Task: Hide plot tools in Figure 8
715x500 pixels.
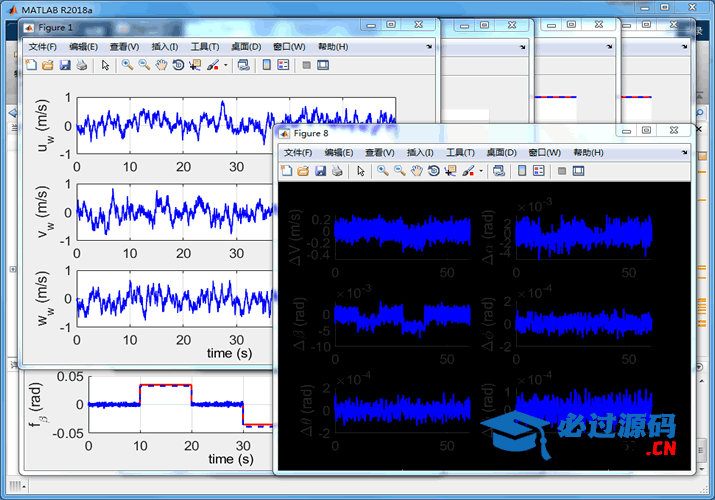Action: [562, 171]
